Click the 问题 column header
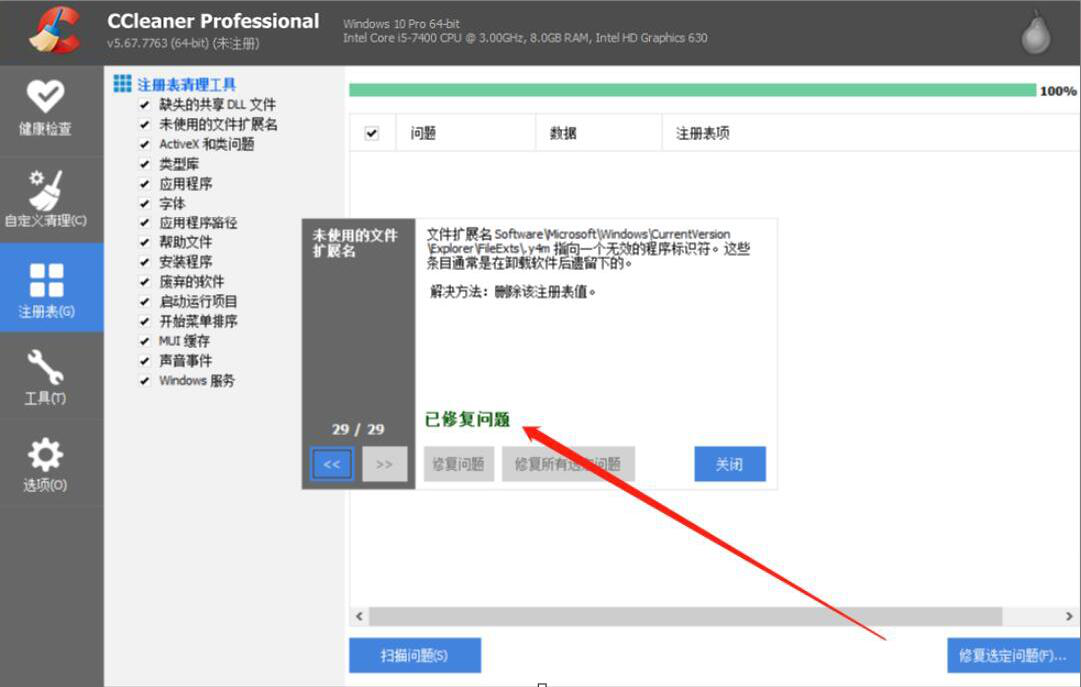Screen dimensions: 1081x687 (x=465, y=133)
